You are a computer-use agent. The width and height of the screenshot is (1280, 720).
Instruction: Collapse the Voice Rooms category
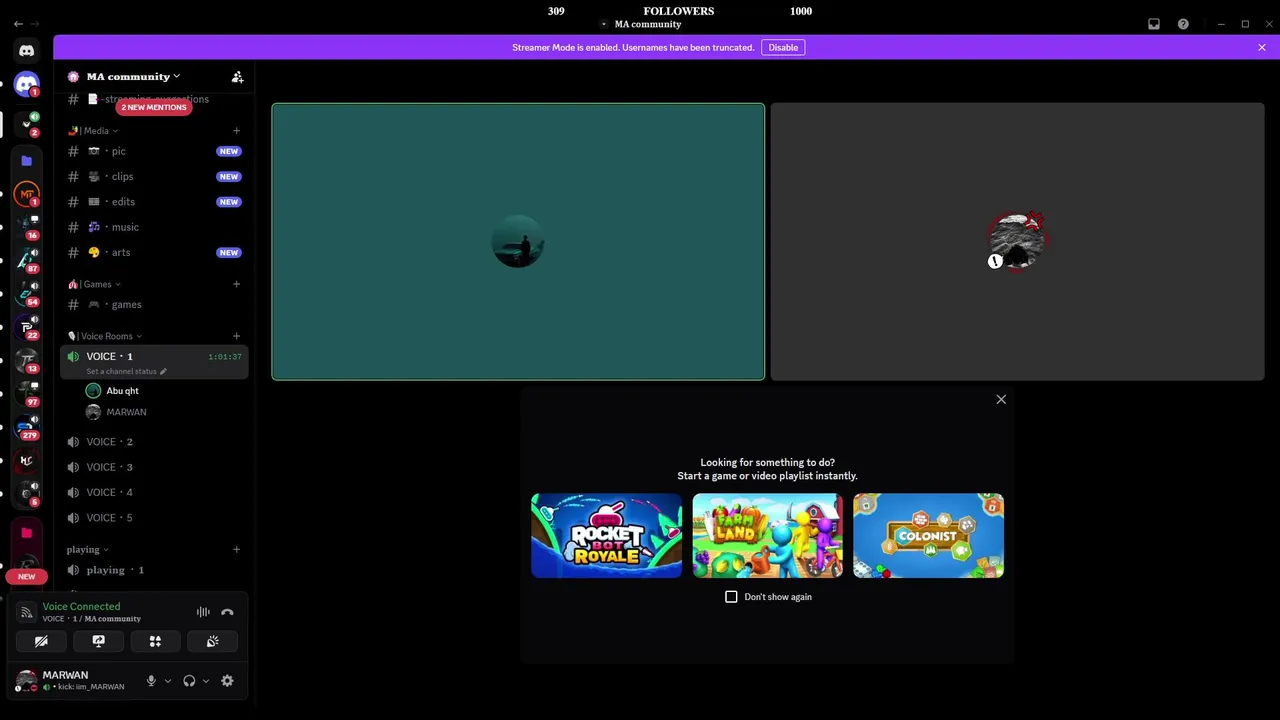coord(105,336)
